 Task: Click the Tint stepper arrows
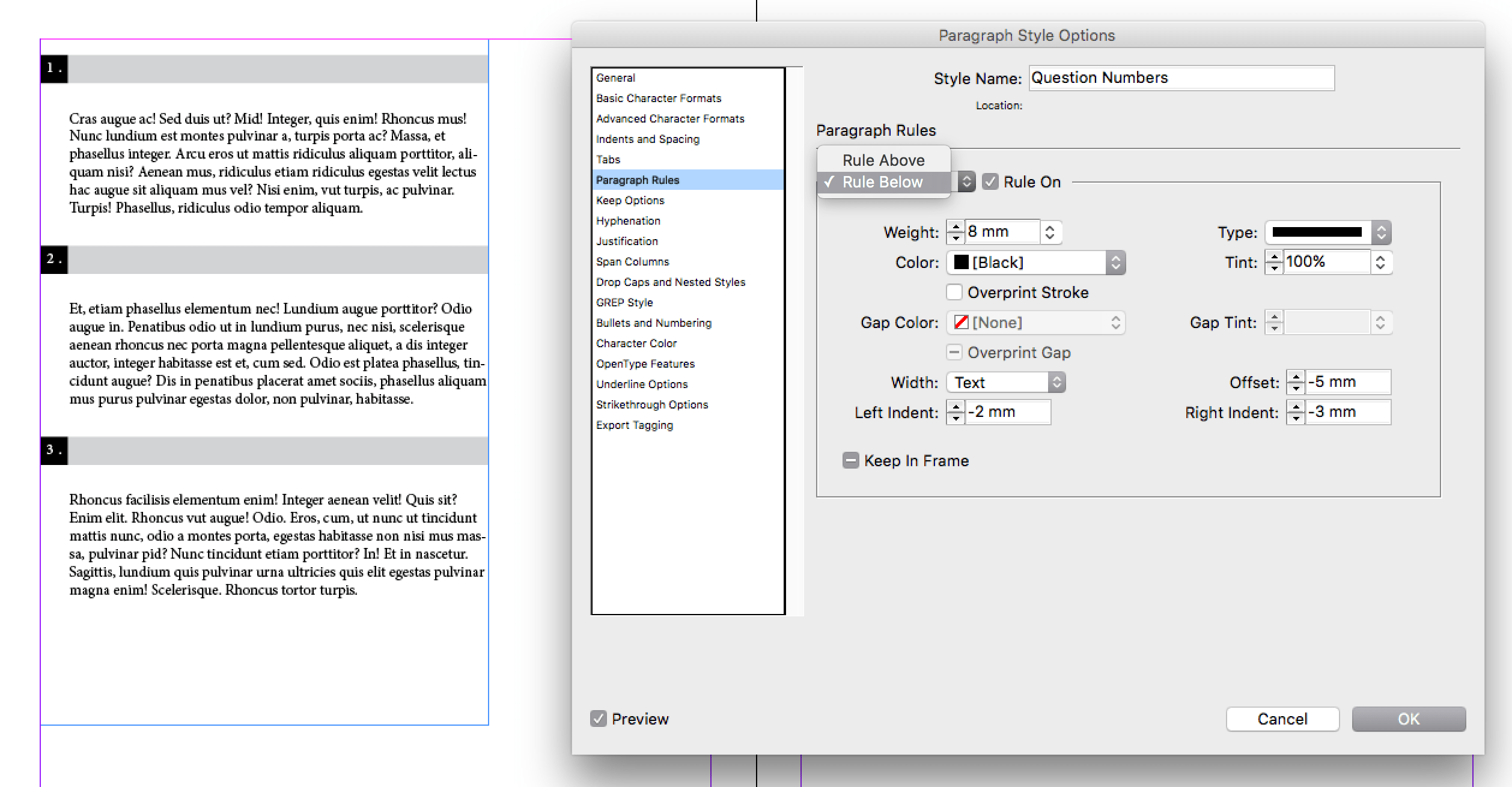coord(1273,262)
